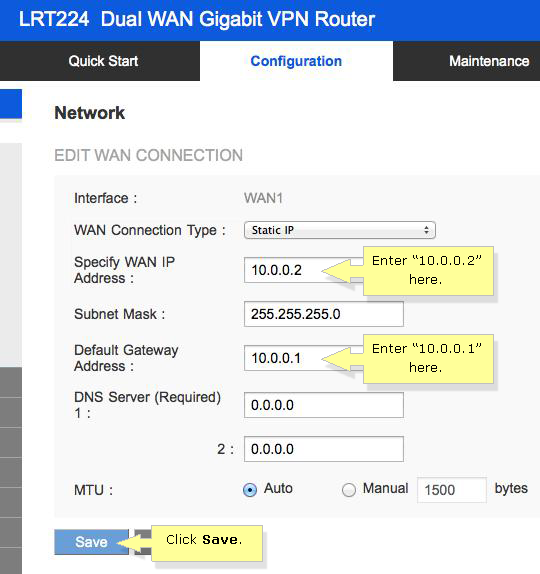Click the WAN1 interface value
Image resolution: width=540 pixels, height=574 pixels.
tap(264, 198)
